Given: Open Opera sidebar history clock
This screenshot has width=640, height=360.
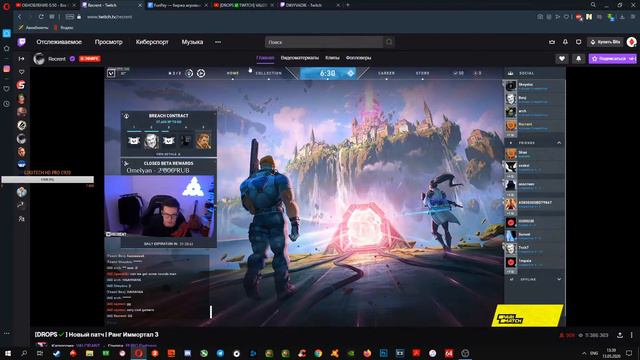Looking at the screenshot, I should tap(7, 104).
